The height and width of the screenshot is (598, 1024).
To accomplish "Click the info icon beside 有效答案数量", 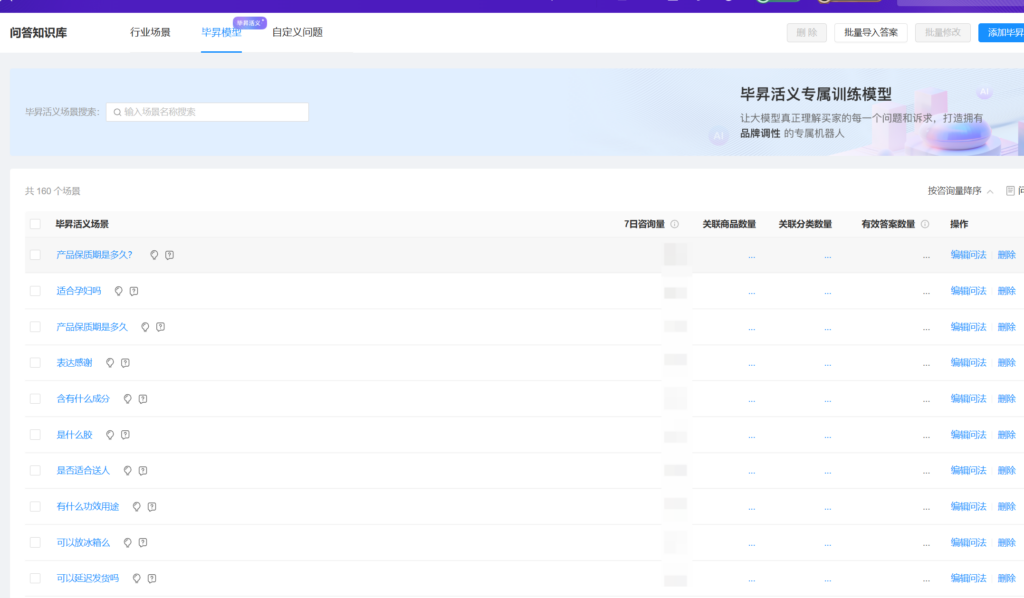I will [925, 224].
